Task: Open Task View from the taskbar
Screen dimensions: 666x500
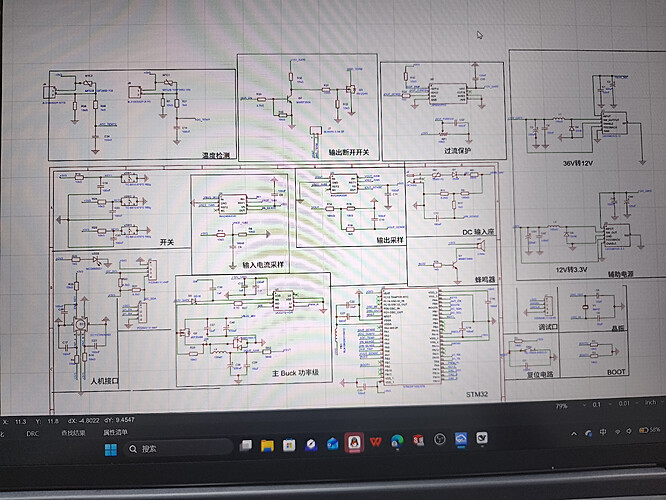Action: tap(246, 446)
